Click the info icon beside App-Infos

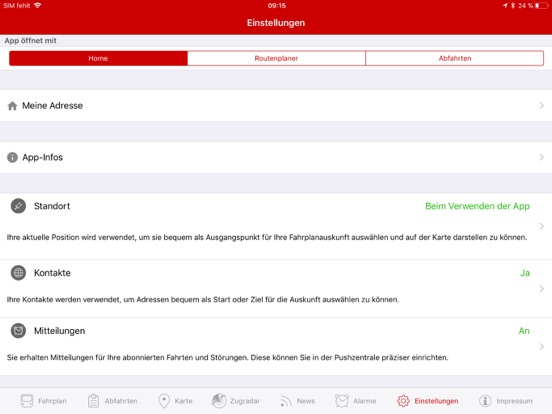click(12, 157)
